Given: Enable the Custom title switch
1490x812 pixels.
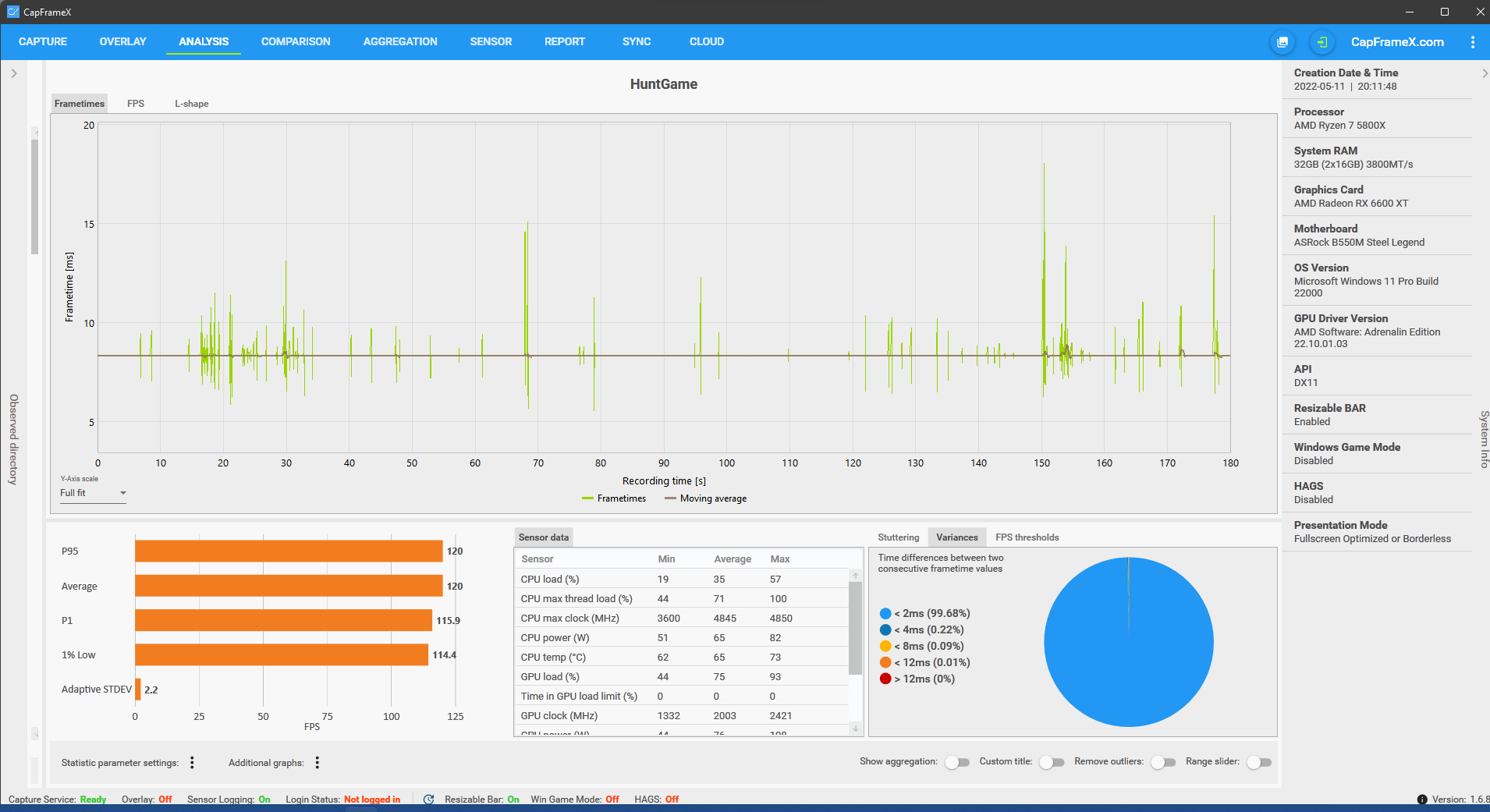Looking at the screenshot, I should coord(1052,762).
